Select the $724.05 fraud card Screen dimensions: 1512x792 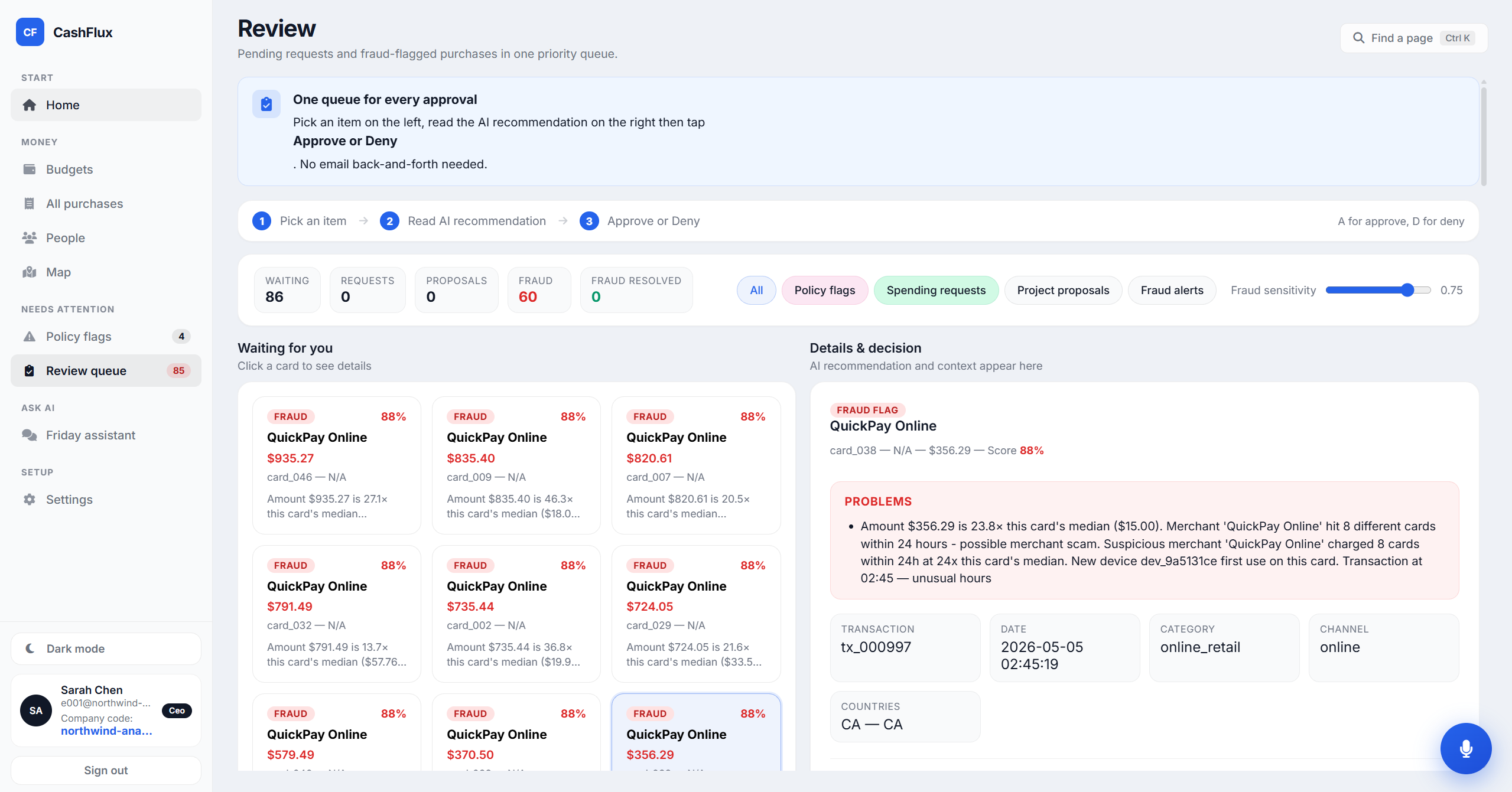pos(695,614)
